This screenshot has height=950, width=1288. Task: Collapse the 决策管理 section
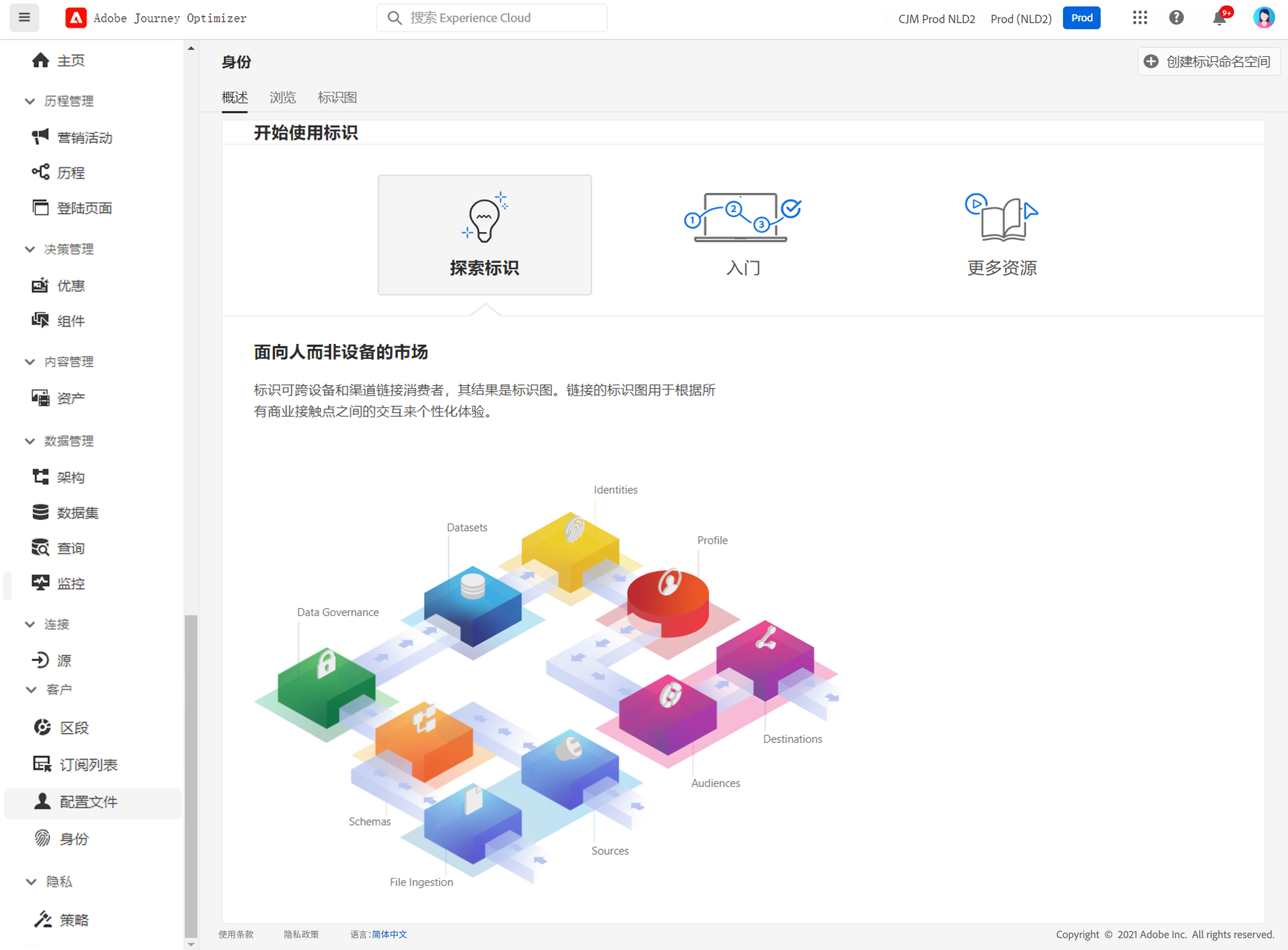30,249
